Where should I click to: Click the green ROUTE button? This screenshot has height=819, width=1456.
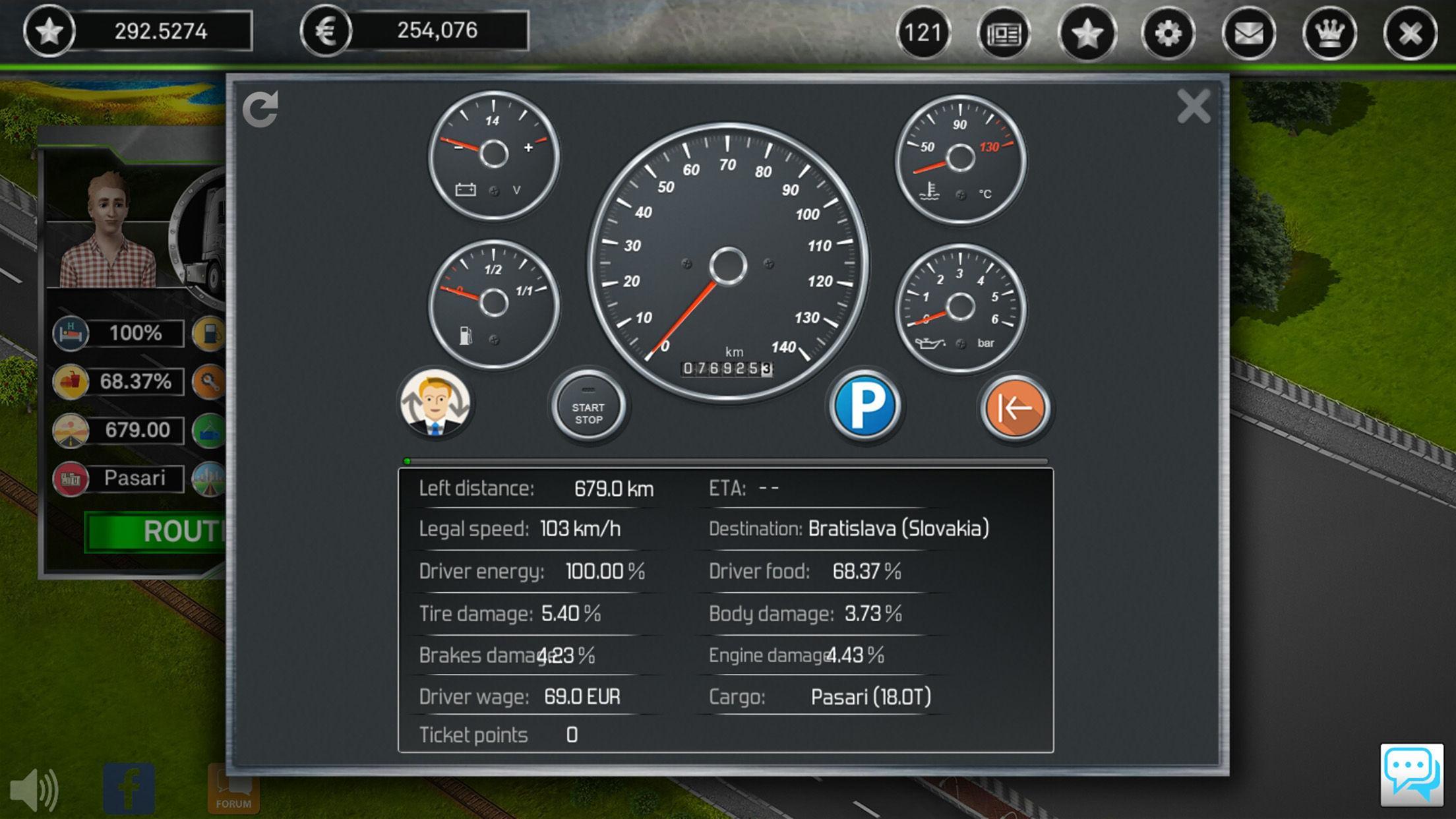click(x=156, y=531)
